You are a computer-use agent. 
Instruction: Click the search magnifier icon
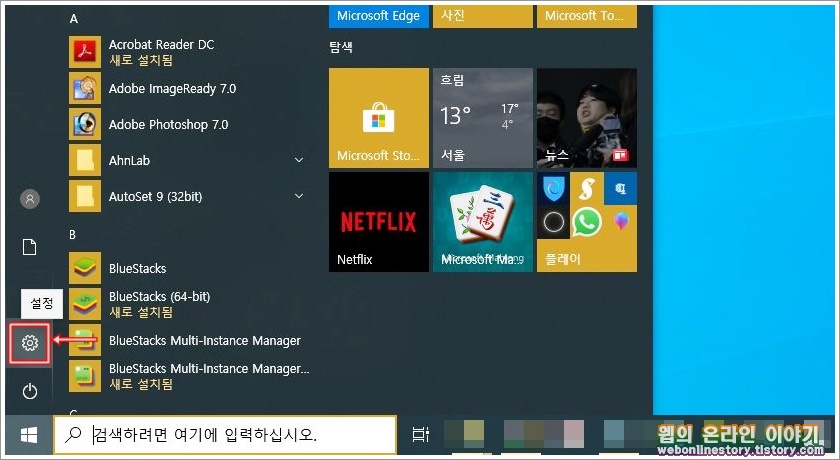73,434
